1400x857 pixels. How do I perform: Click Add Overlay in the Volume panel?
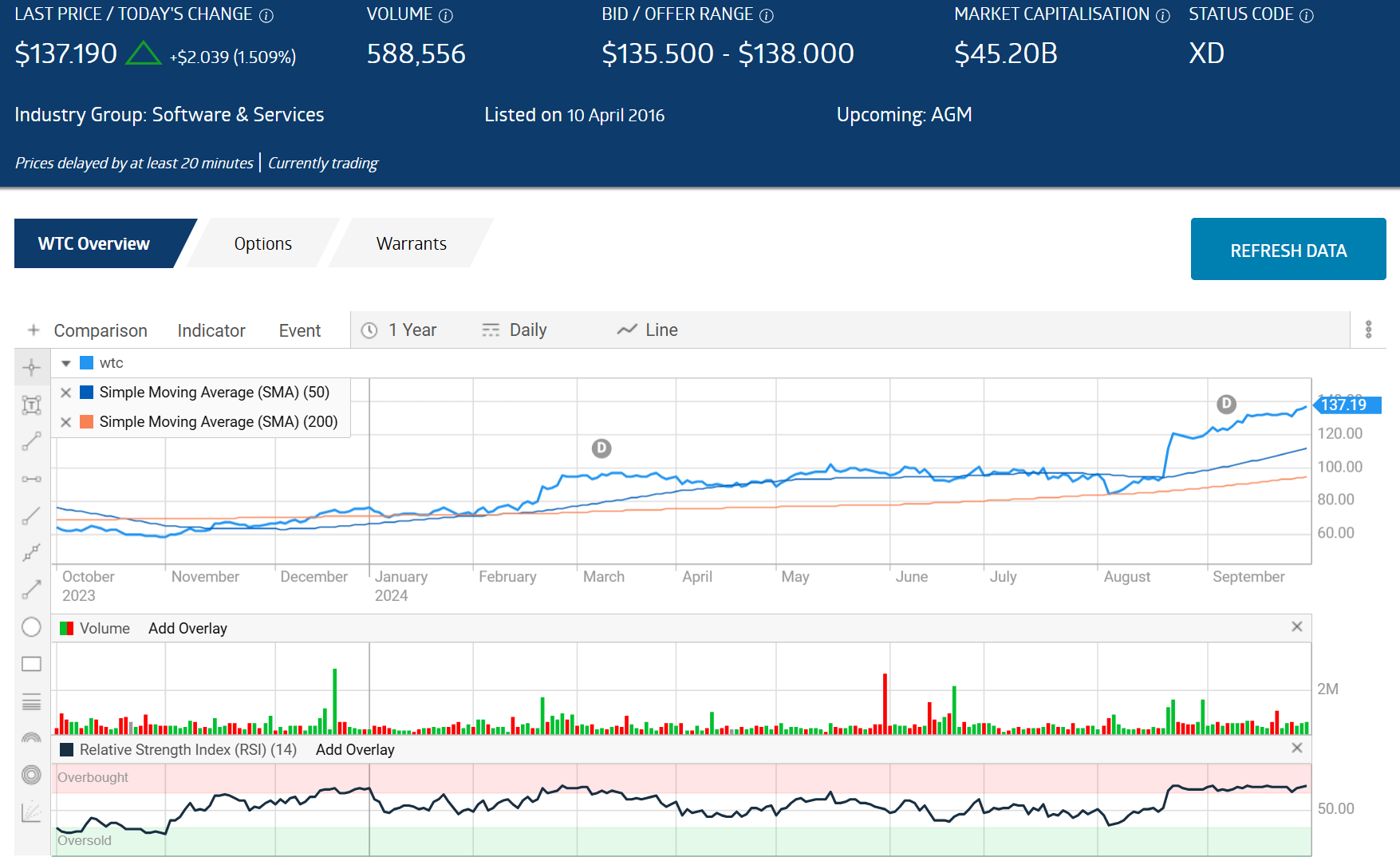tap(188, 629)
